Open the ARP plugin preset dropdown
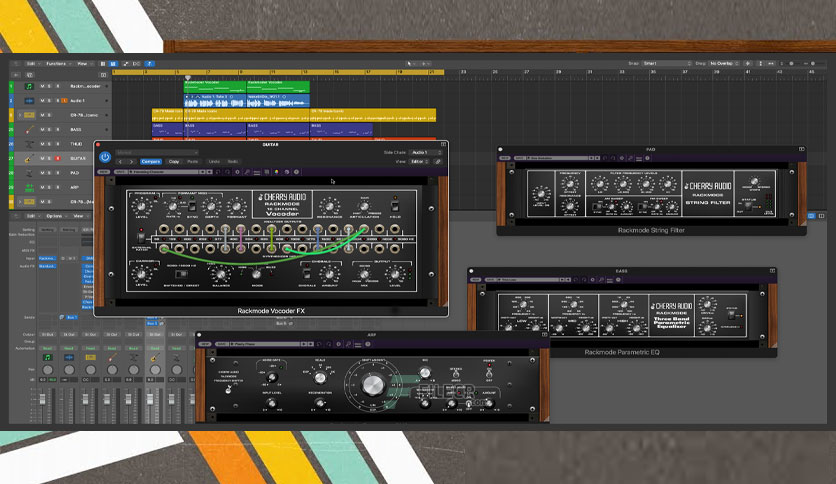The height and width of the screenshot is (484, 836). coord(266,344)
